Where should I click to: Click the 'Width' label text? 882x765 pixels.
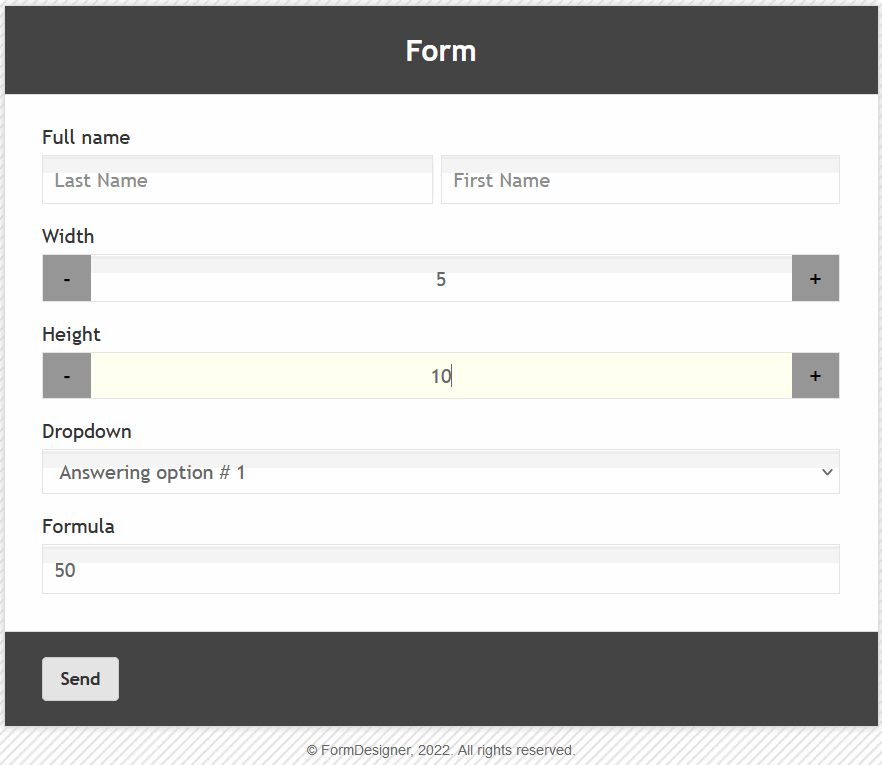(x=68, y=237)
